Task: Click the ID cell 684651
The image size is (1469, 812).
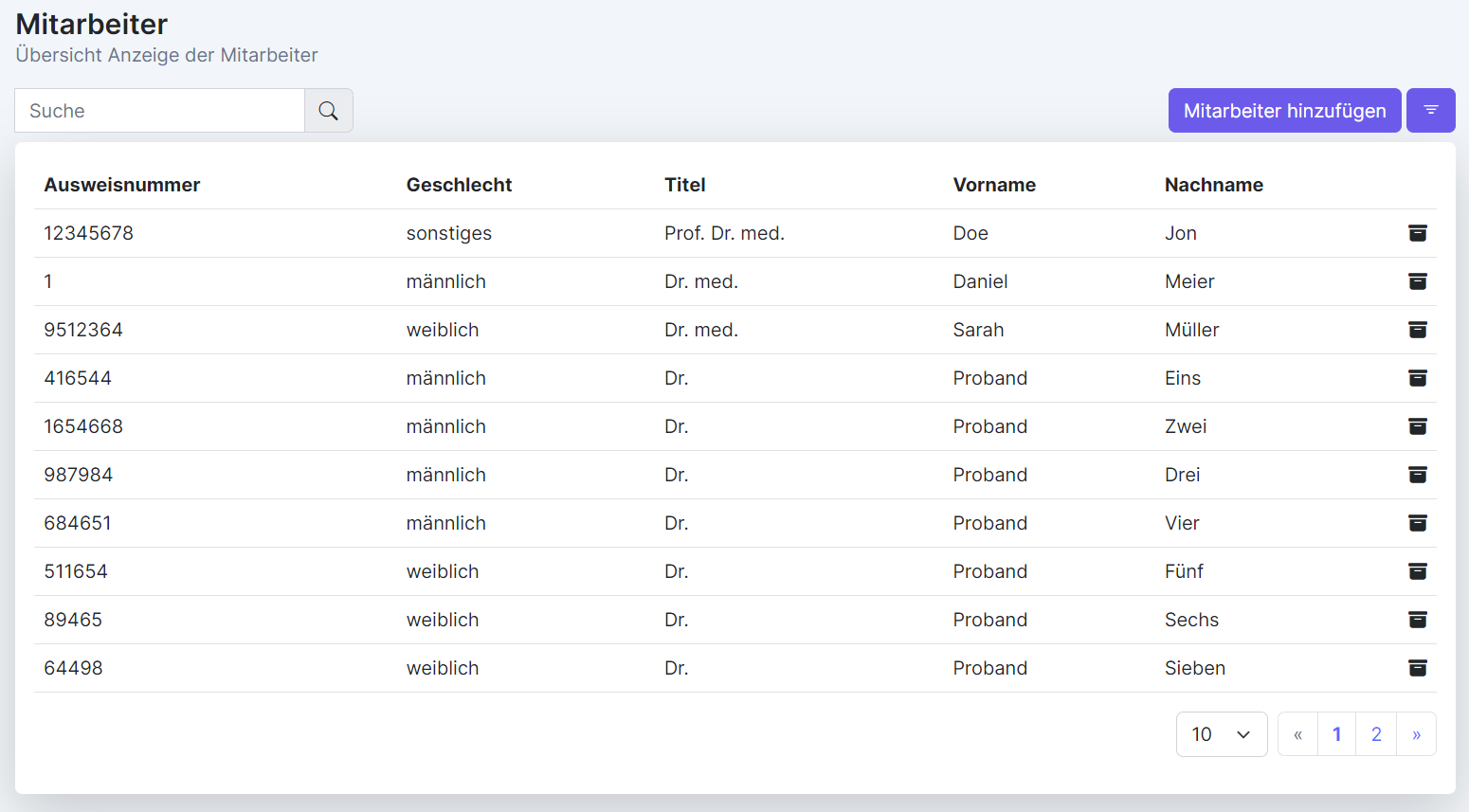Action: (78, 523)
